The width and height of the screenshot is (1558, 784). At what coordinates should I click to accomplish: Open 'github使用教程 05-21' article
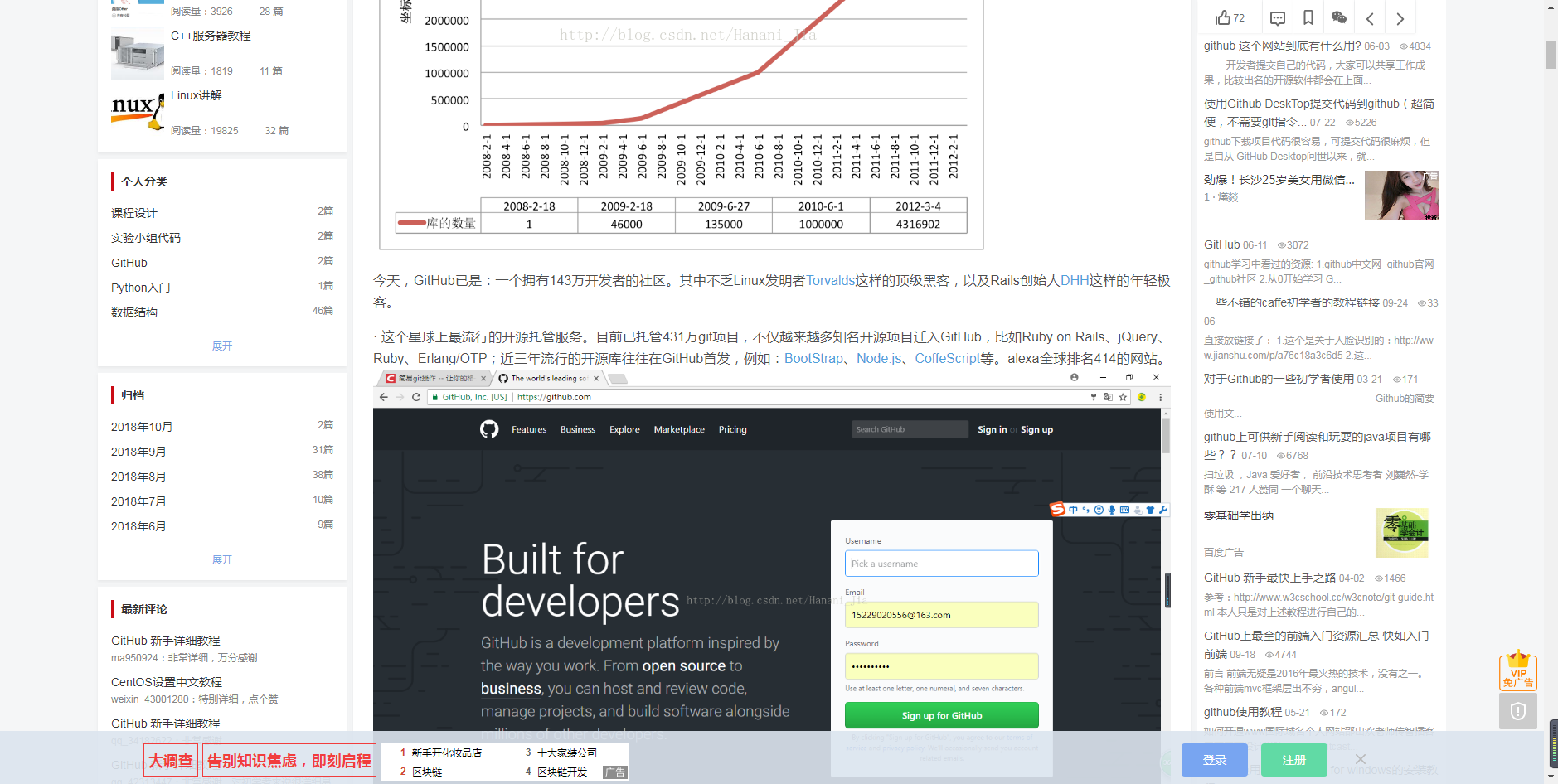1243,712
